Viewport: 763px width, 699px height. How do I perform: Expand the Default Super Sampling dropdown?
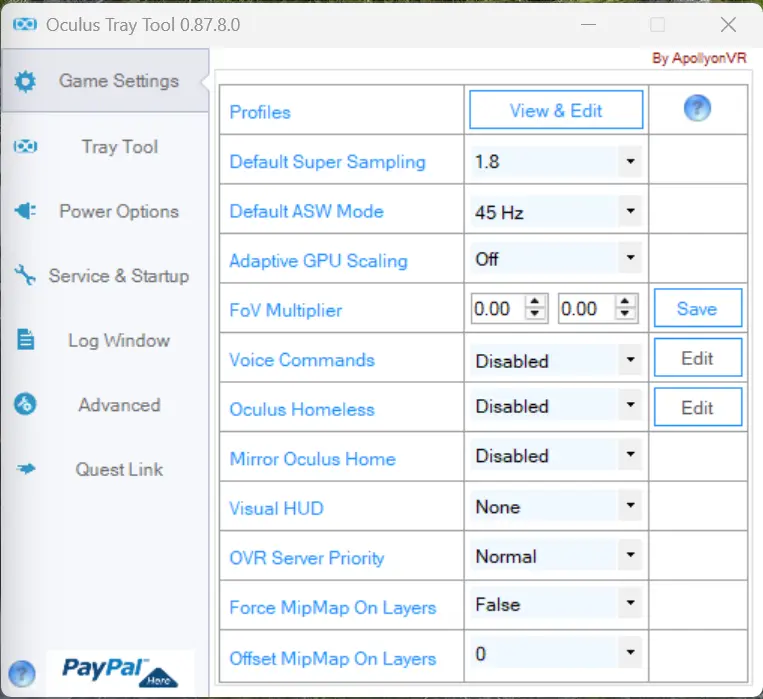coord(630,161)
